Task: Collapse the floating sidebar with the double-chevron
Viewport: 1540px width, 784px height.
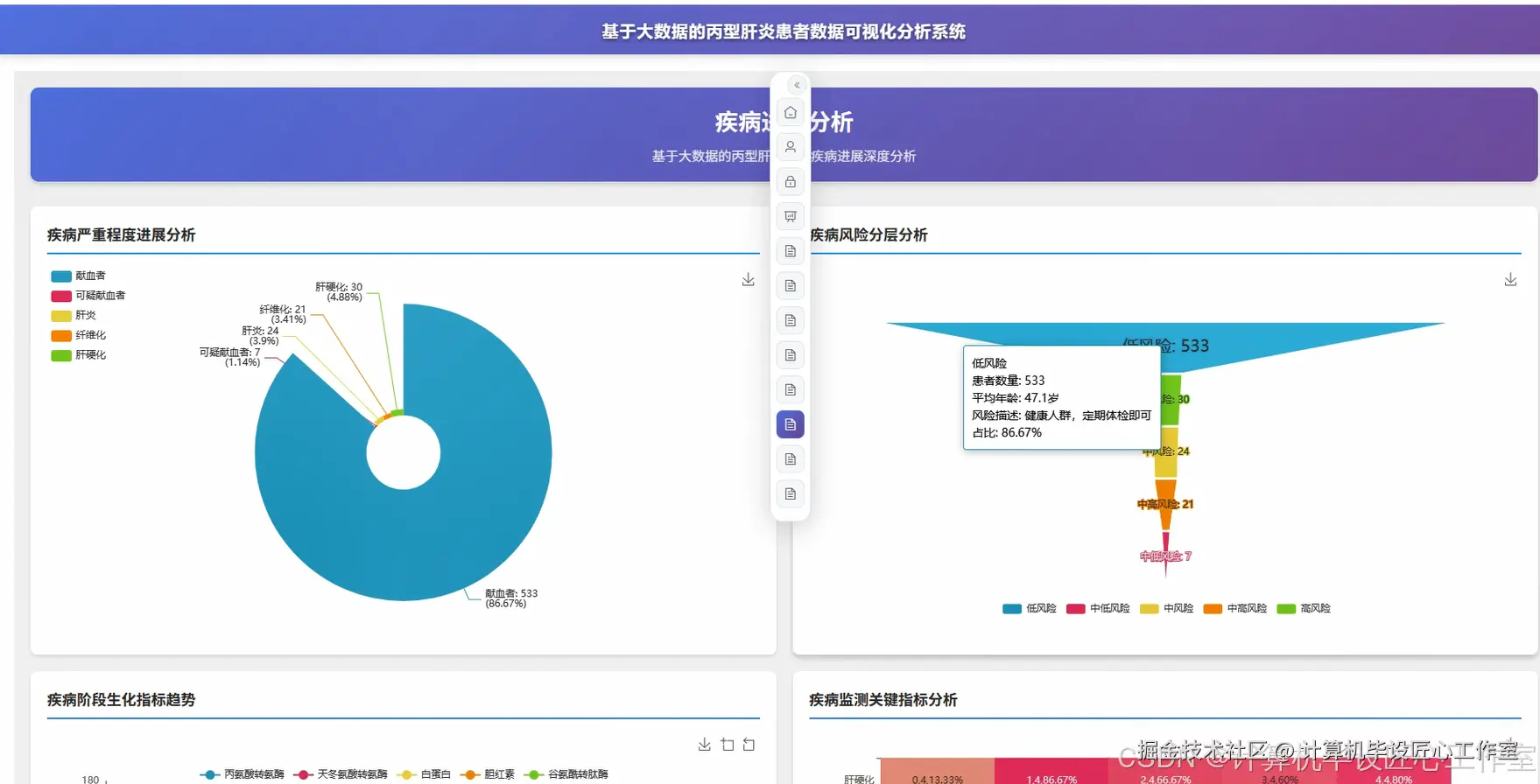Action: pos(797,85)
